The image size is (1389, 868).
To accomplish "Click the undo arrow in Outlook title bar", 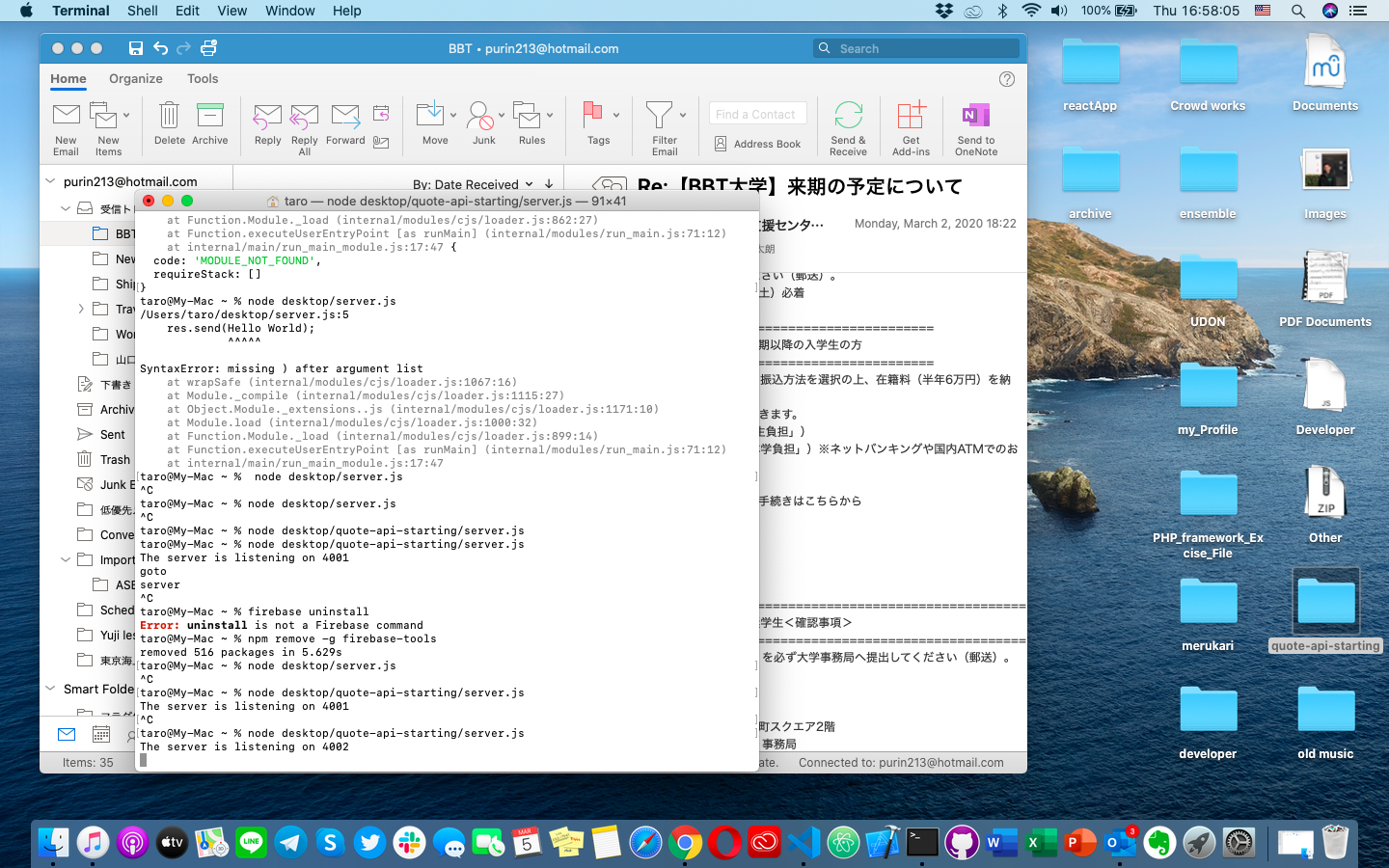I will click(160, 48).
